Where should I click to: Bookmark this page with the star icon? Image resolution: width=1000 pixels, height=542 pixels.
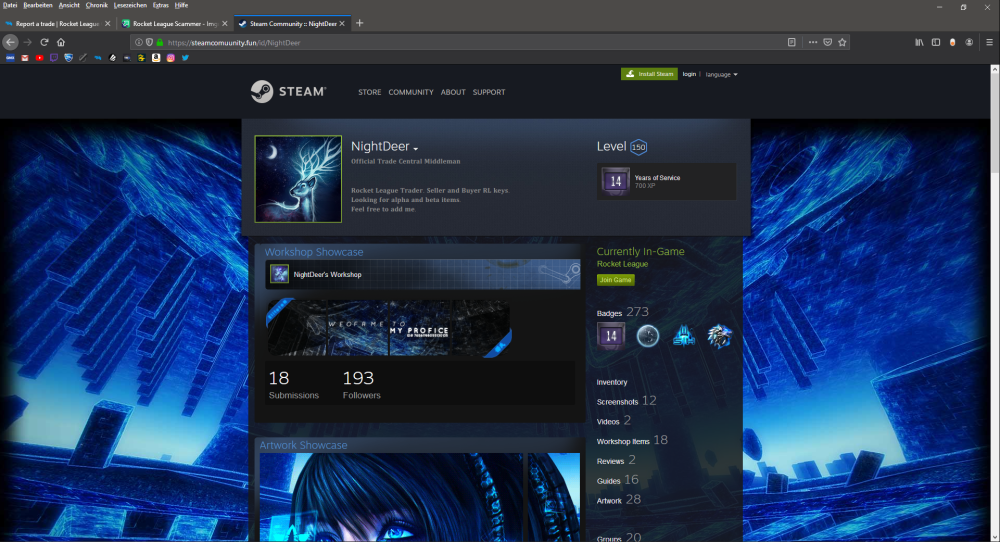[x=842, y=42]
